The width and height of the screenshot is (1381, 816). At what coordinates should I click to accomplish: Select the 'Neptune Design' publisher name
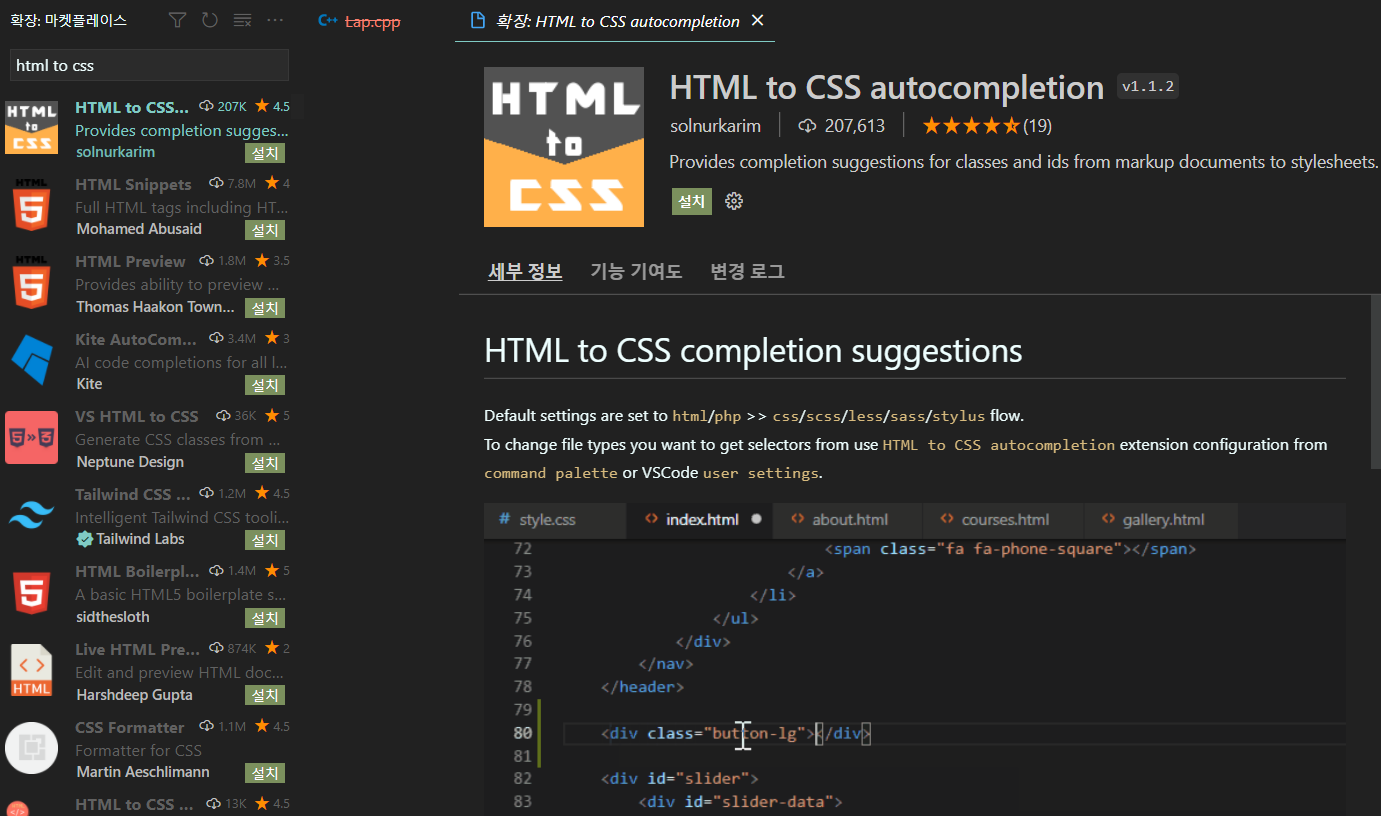[x=130, y=462]
